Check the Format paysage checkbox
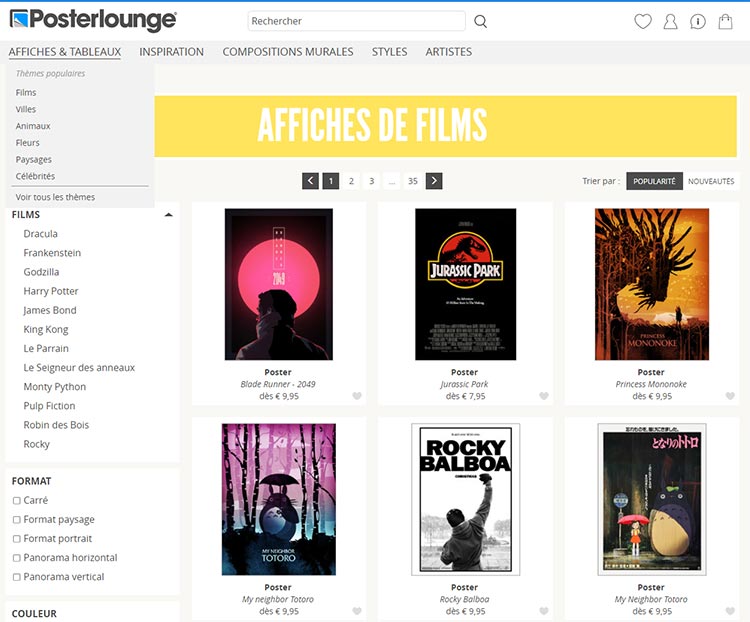750x622 pixels. [17, 520]
